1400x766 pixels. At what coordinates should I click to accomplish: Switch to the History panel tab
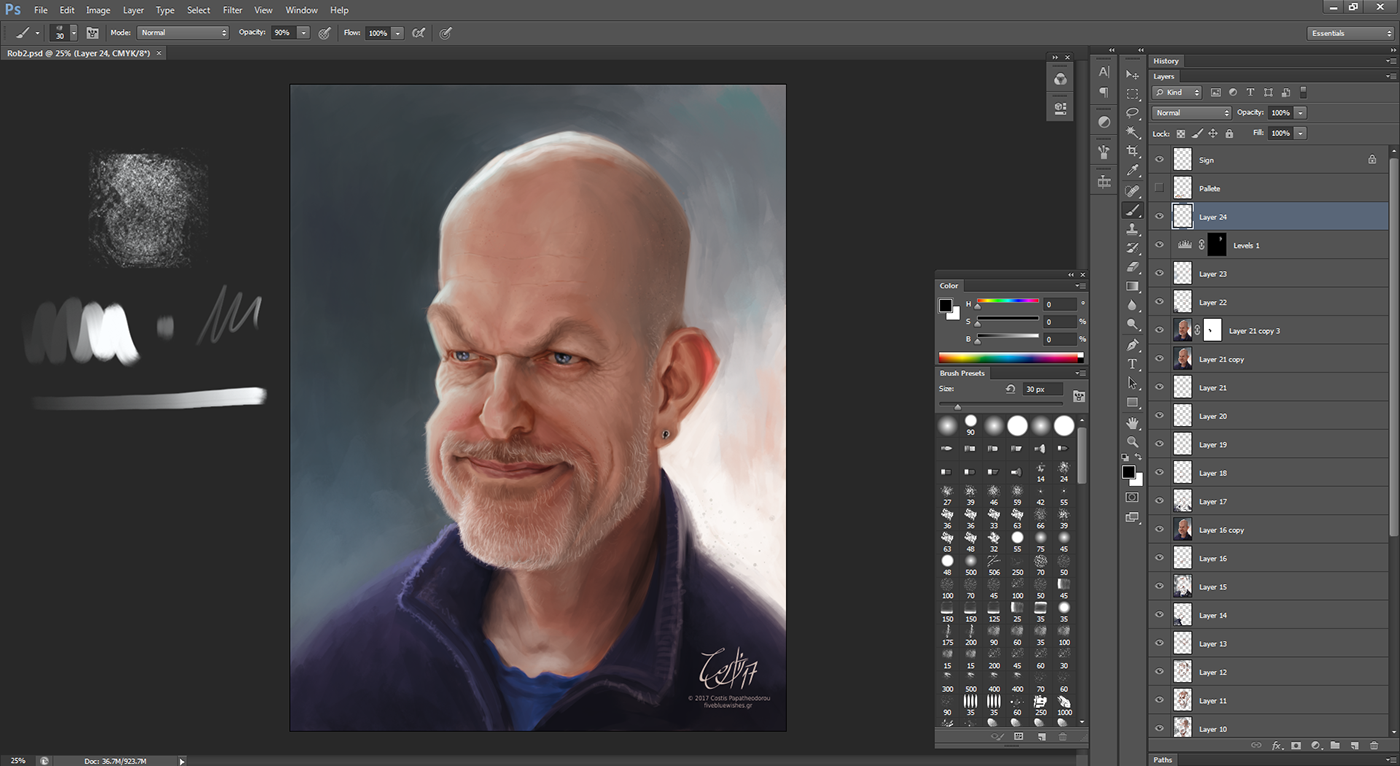point(1166,61)
